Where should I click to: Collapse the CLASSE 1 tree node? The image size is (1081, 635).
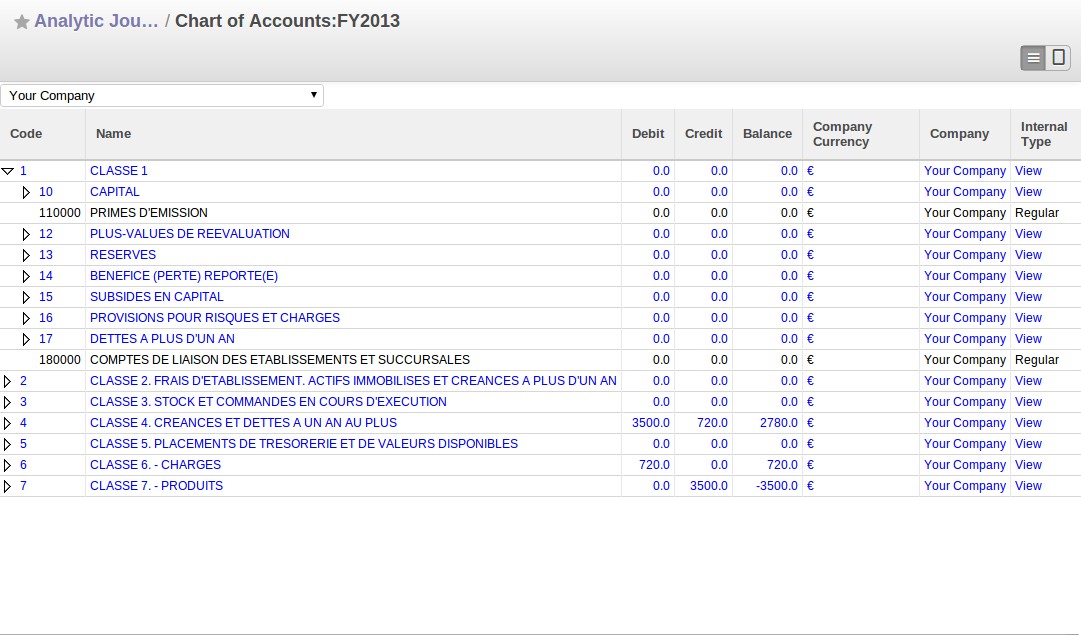pos(8,171)
